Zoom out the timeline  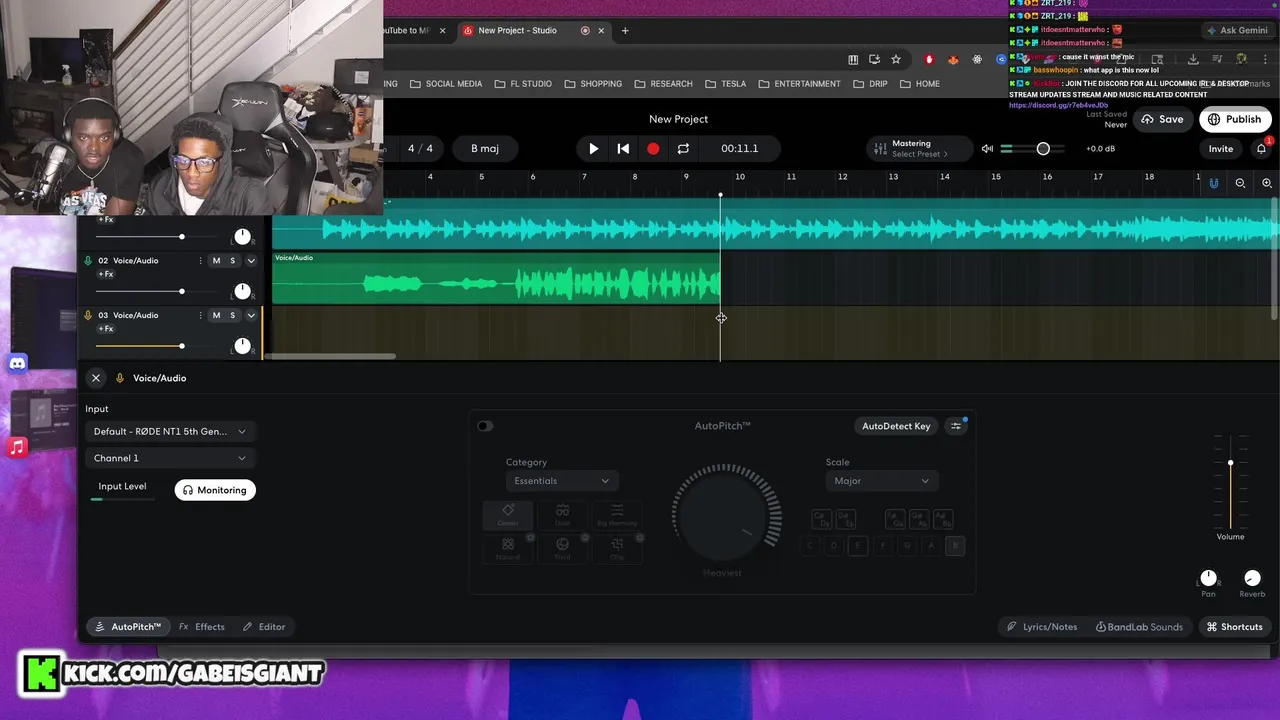[1240, 183]
